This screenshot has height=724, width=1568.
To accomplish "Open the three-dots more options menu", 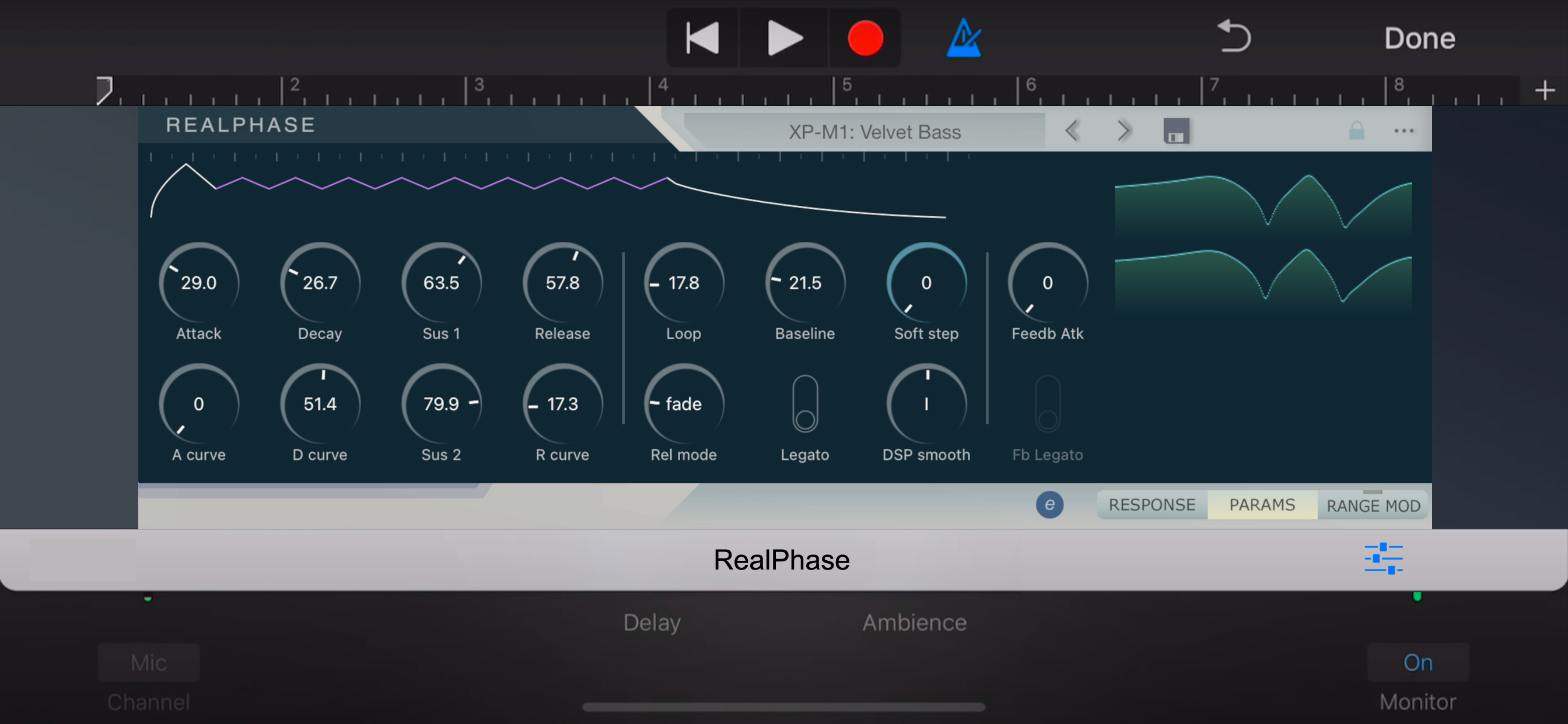I will (1403, 131).
